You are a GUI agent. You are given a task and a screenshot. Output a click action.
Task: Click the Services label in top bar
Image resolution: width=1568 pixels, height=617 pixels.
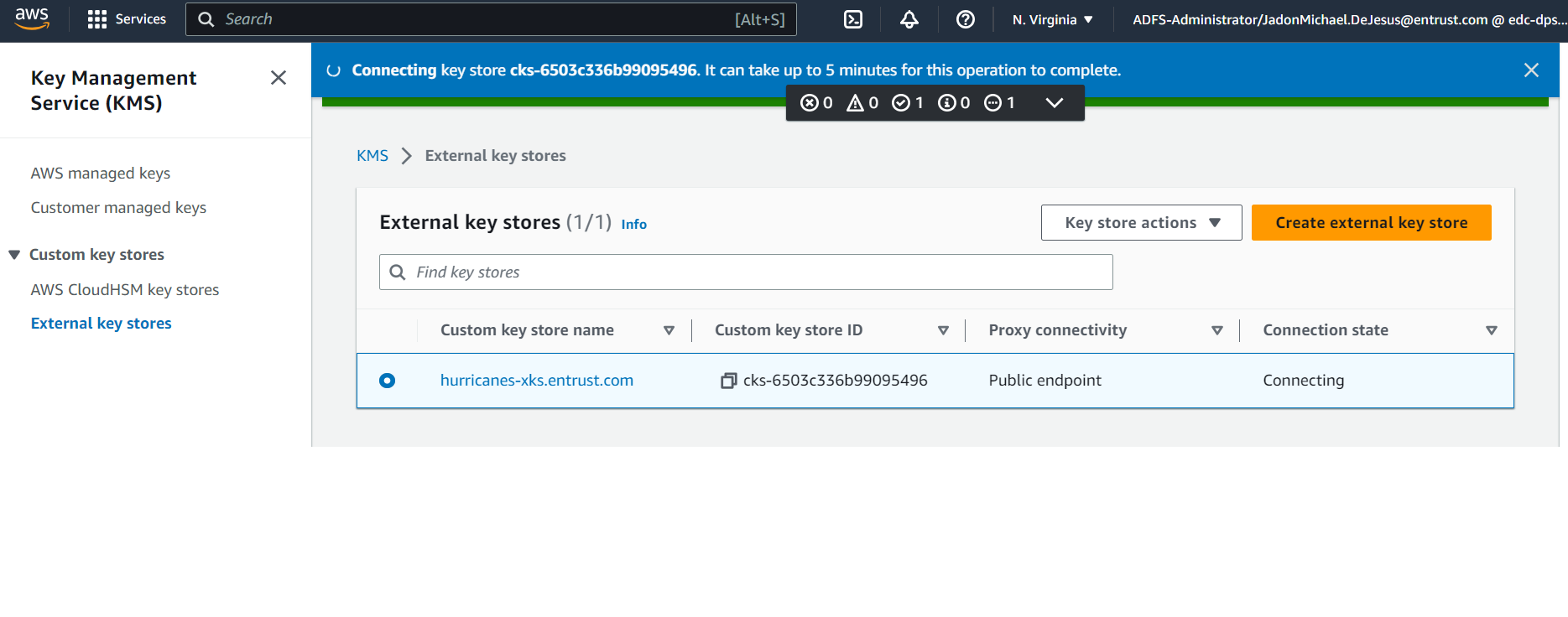click(x=141, y=19)
